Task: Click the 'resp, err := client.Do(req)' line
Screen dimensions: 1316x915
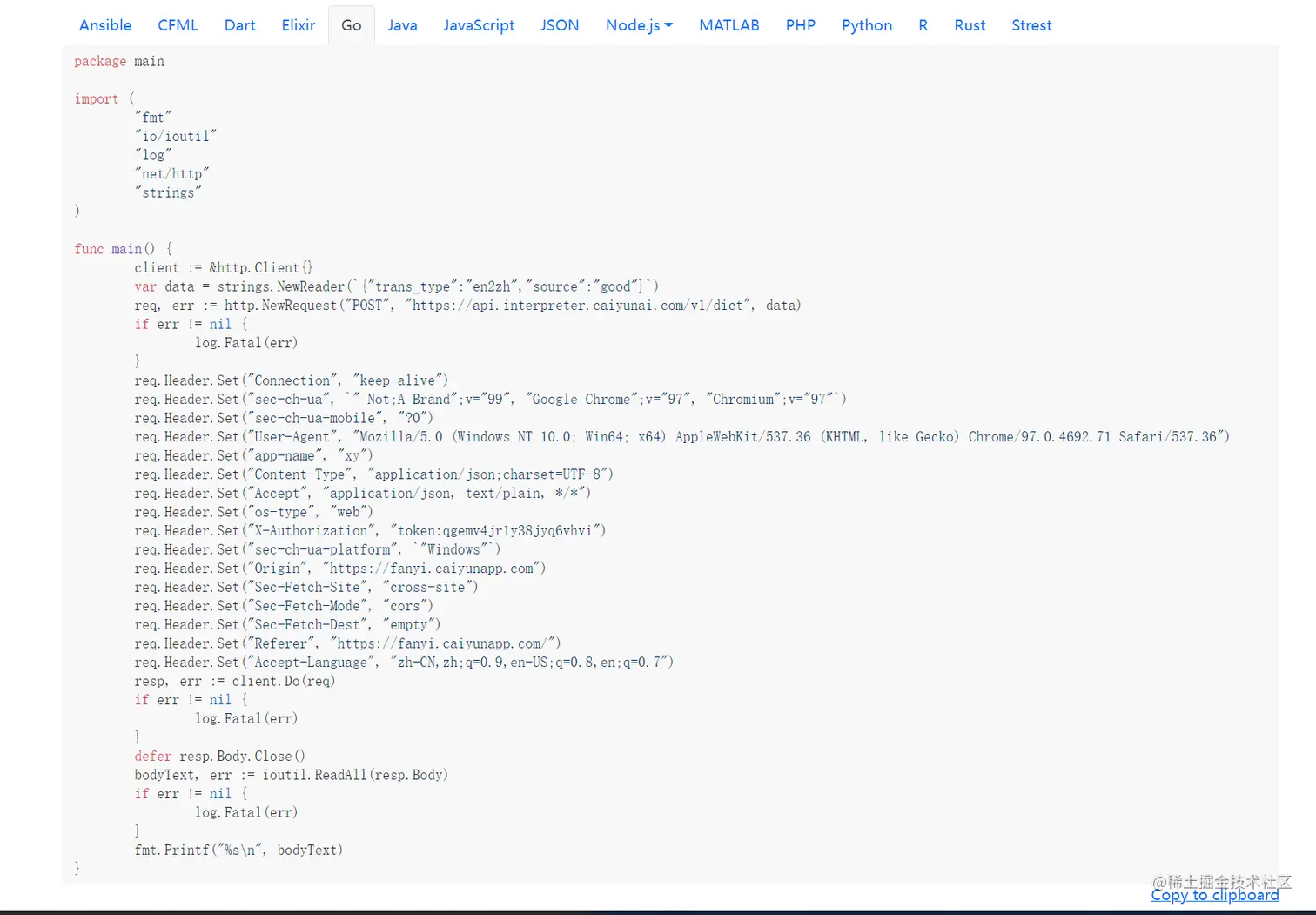Action: click(x=235, y=681)
